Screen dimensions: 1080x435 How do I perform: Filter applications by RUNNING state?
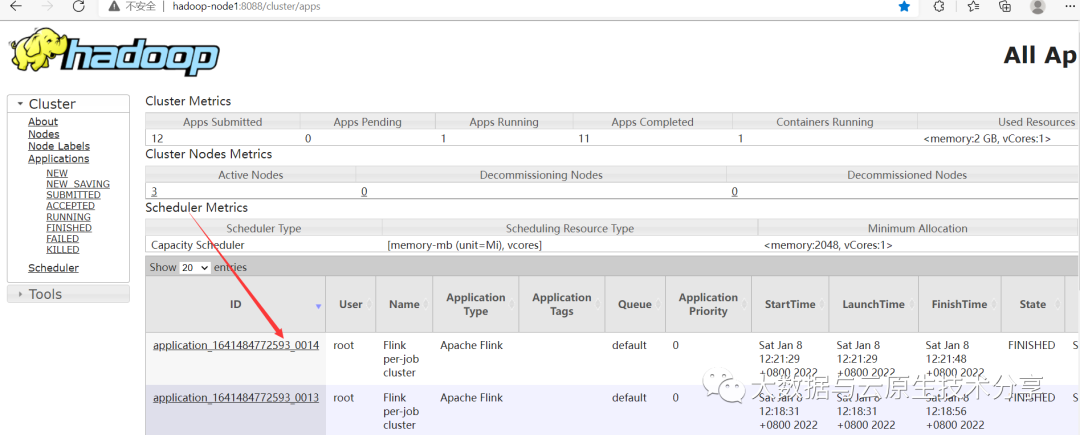coord(68,217)
